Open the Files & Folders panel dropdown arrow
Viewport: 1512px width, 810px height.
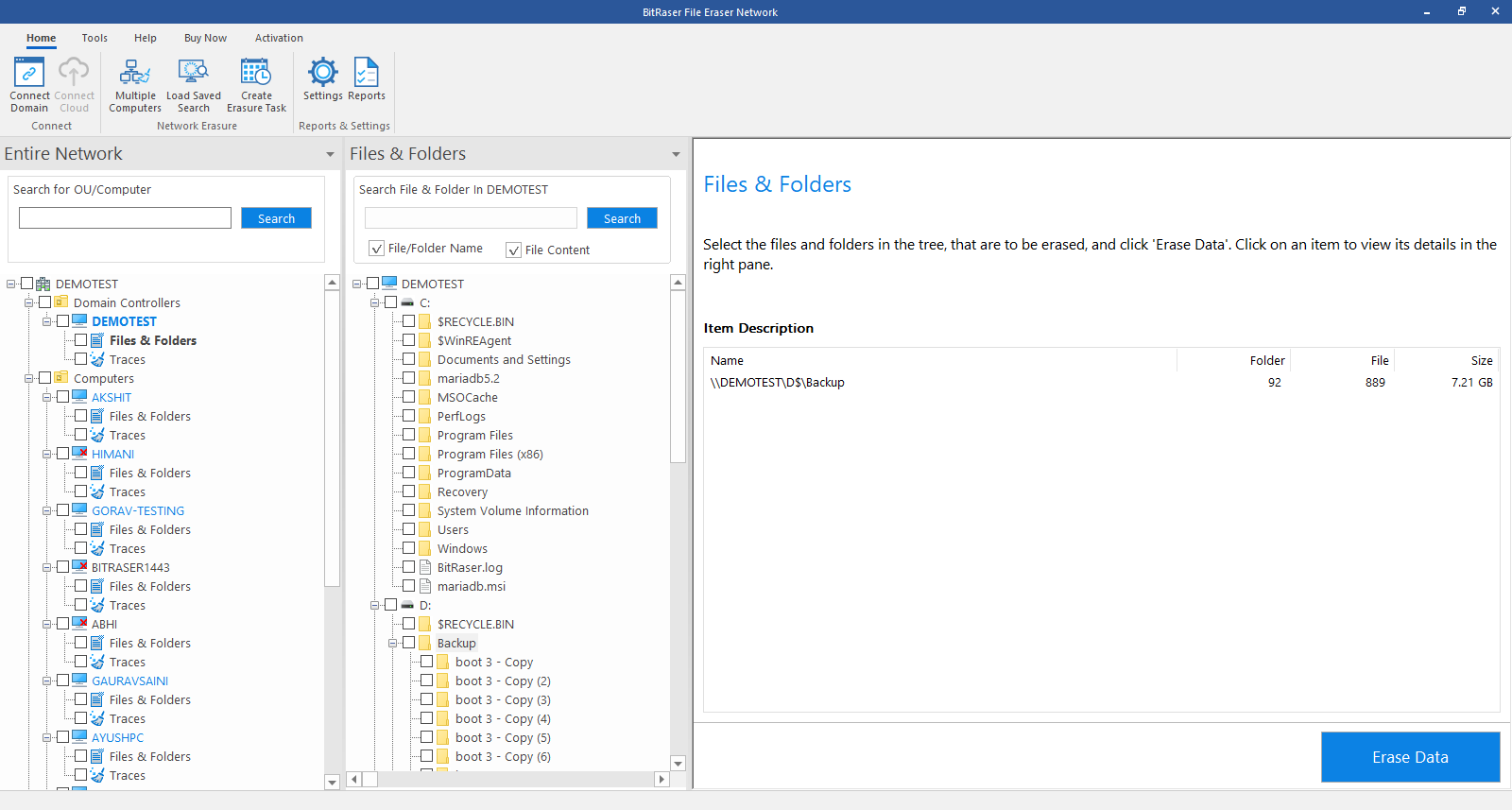tap(676, 154)
